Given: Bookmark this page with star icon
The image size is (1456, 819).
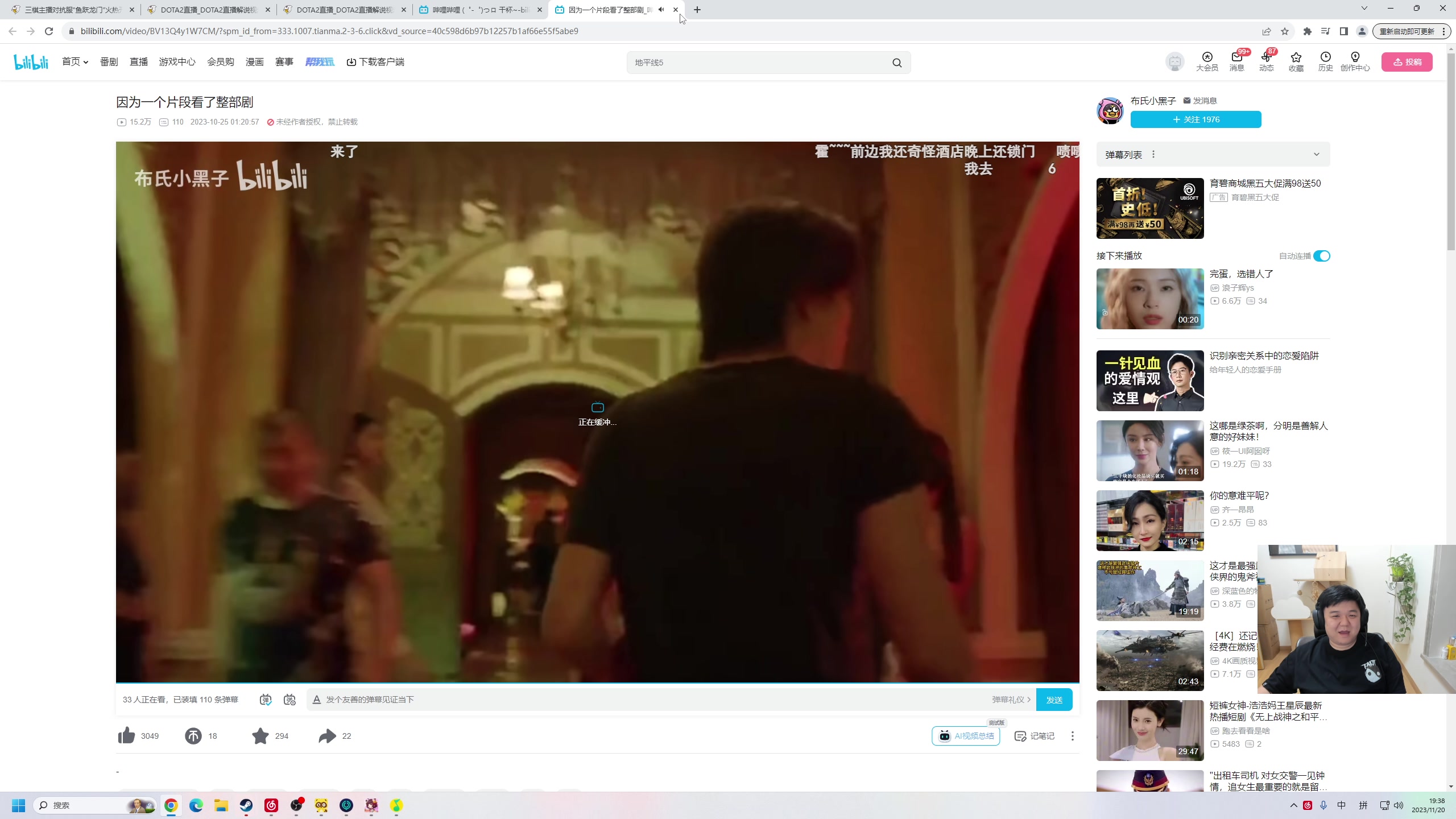Looking at the screenshot, I should (1285, 31).
